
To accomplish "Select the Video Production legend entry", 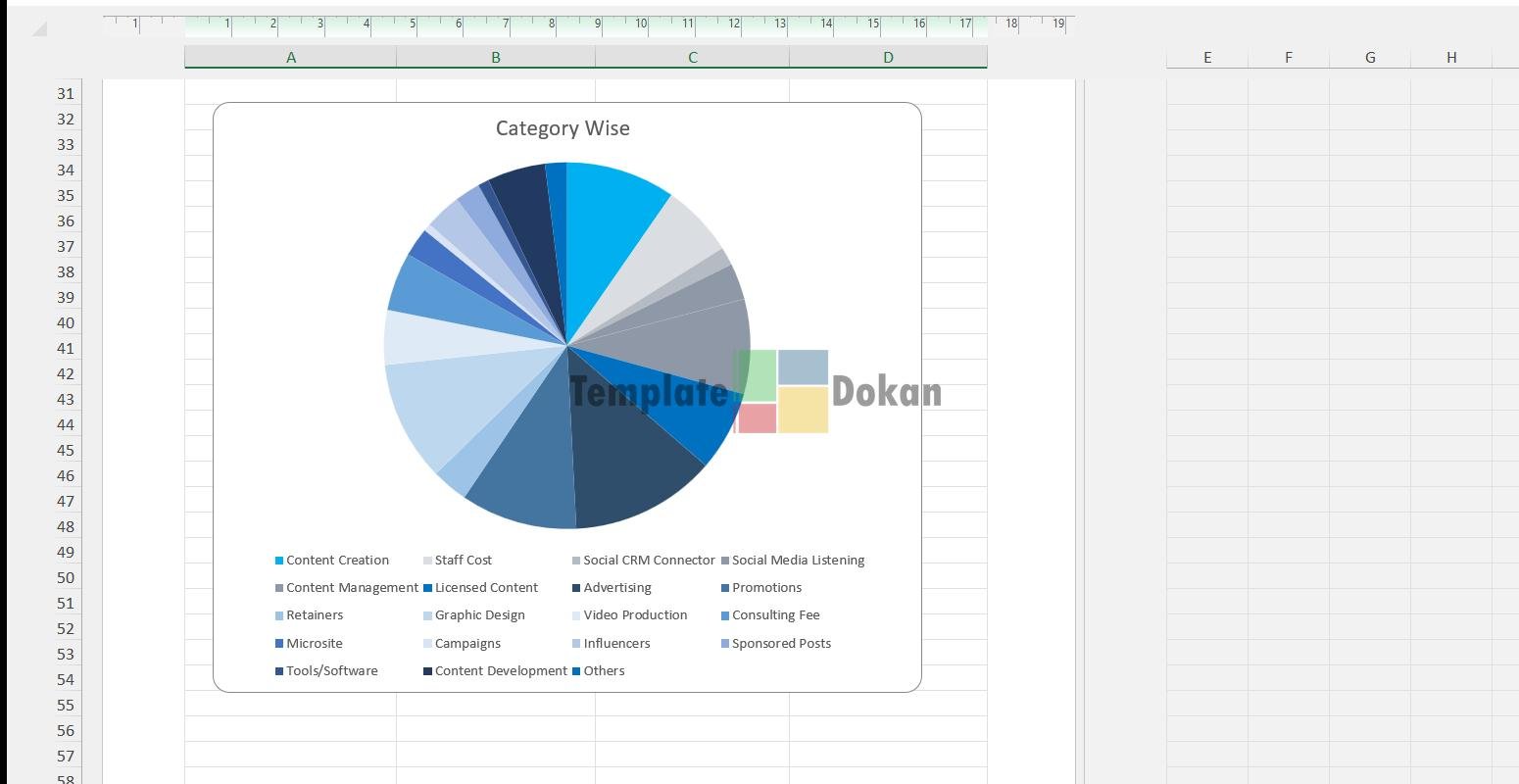I will [x=635, y=615].
